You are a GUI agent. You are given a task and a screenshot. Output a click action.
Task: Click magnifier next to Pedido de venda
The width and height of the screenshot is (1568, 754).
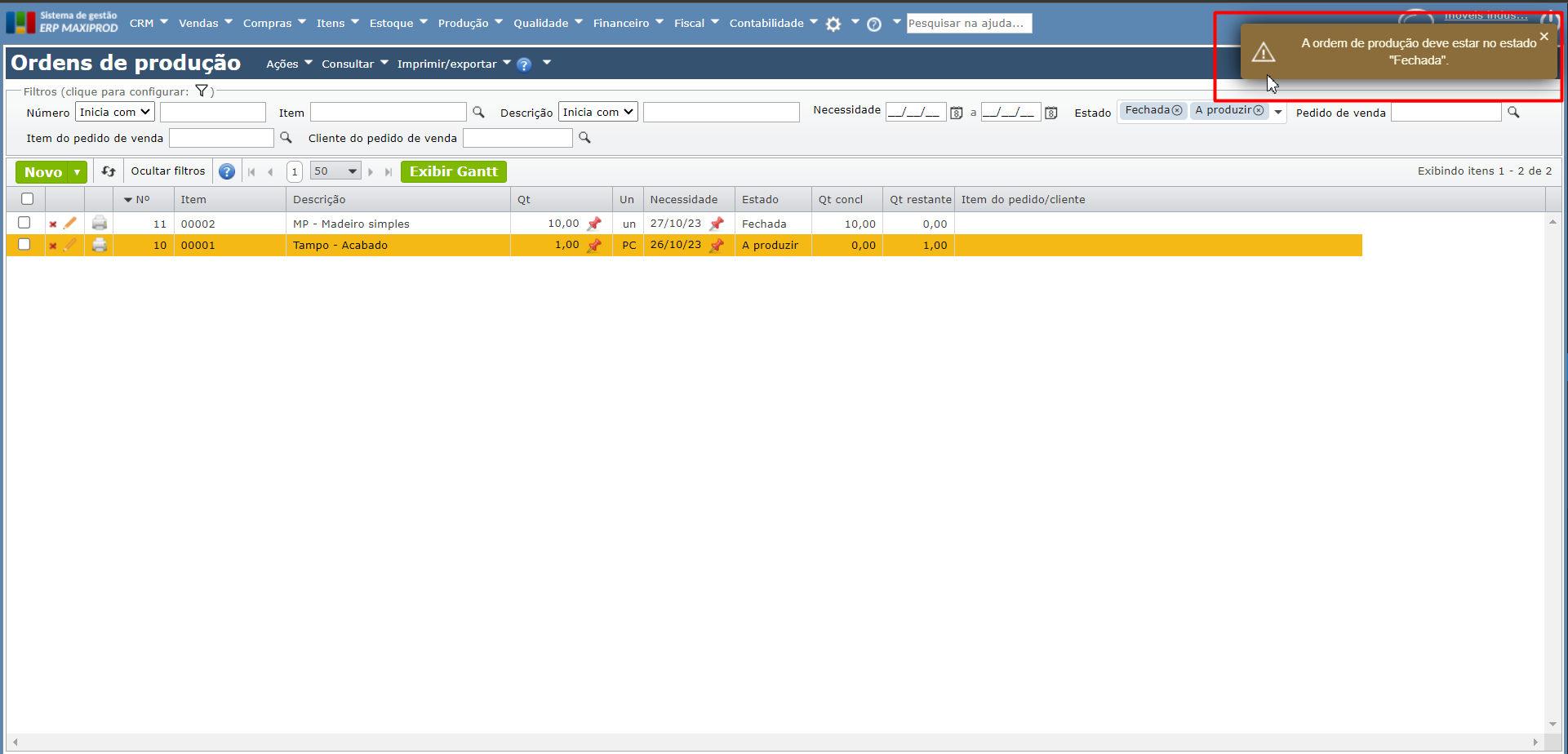[x=1513, y=113]
